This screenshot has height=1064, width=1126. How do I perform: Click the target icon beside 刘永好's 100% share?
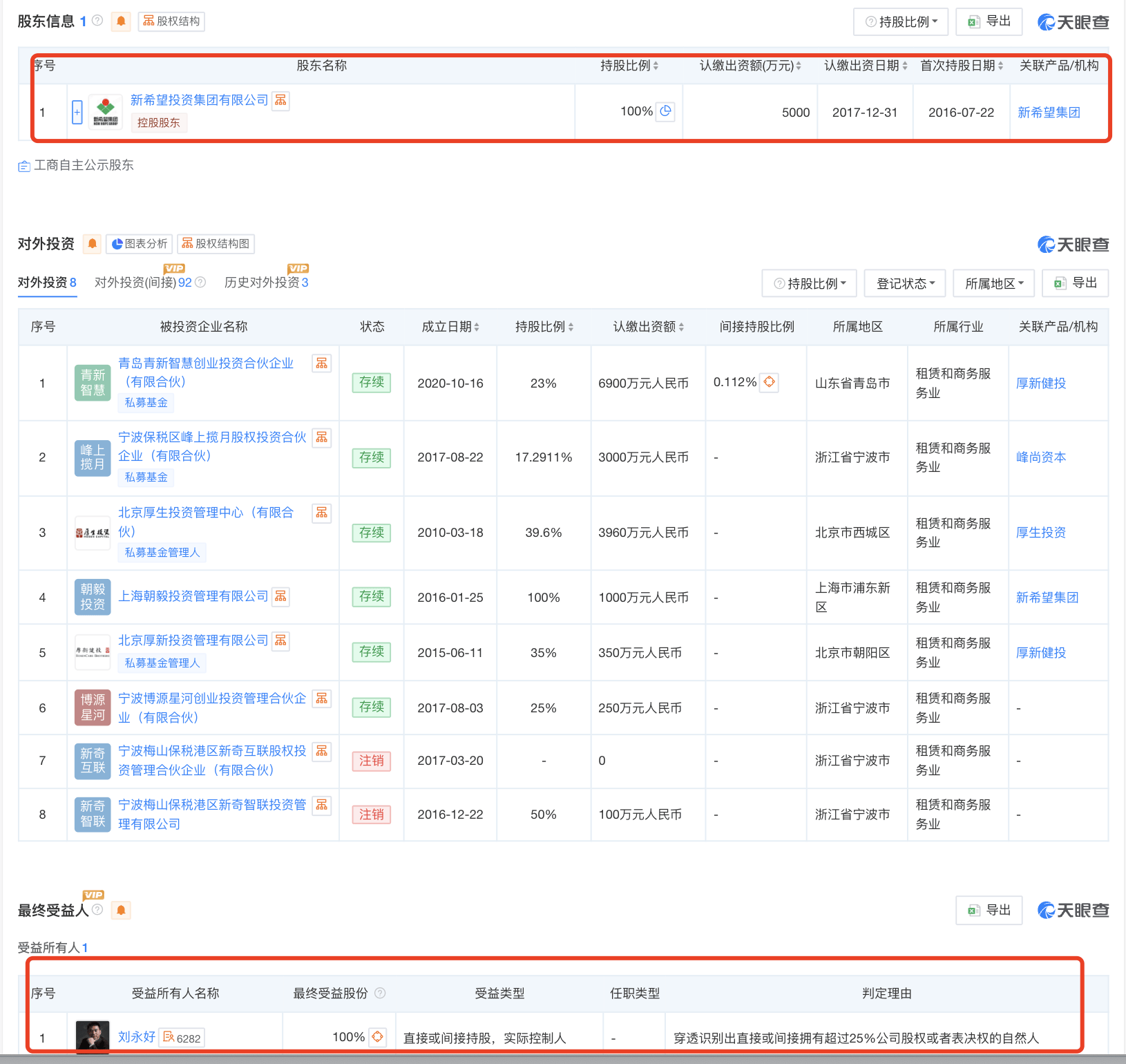click(x=377, y=1036)
